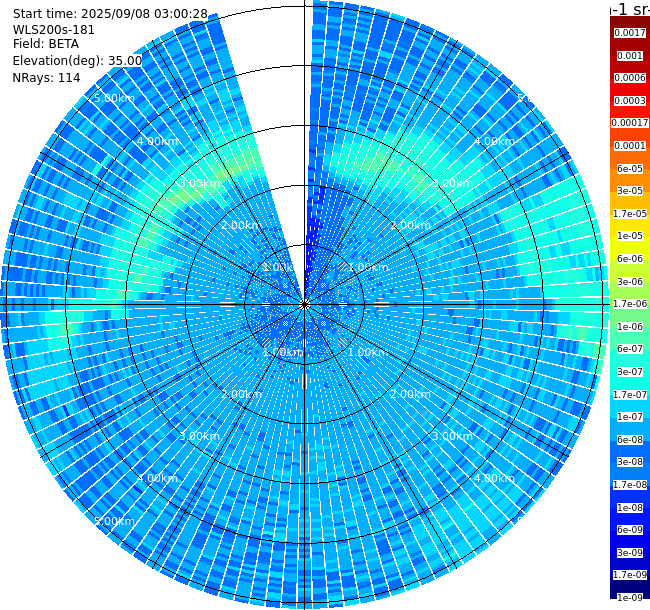Viewport: 650px width, 610px height.
Task: Select the '3e-07' colorbar value
Action: [x=630, y=372]
